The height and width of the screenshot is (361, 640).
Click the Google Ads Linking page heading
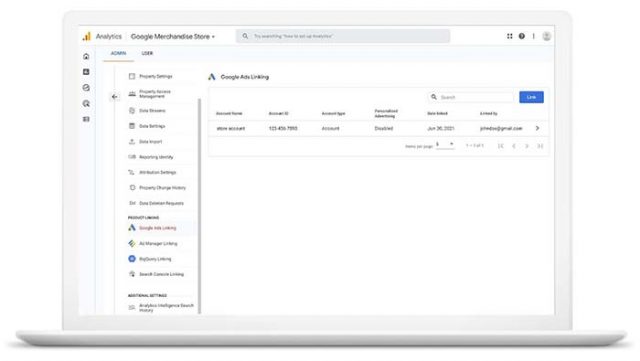[244, 77]
